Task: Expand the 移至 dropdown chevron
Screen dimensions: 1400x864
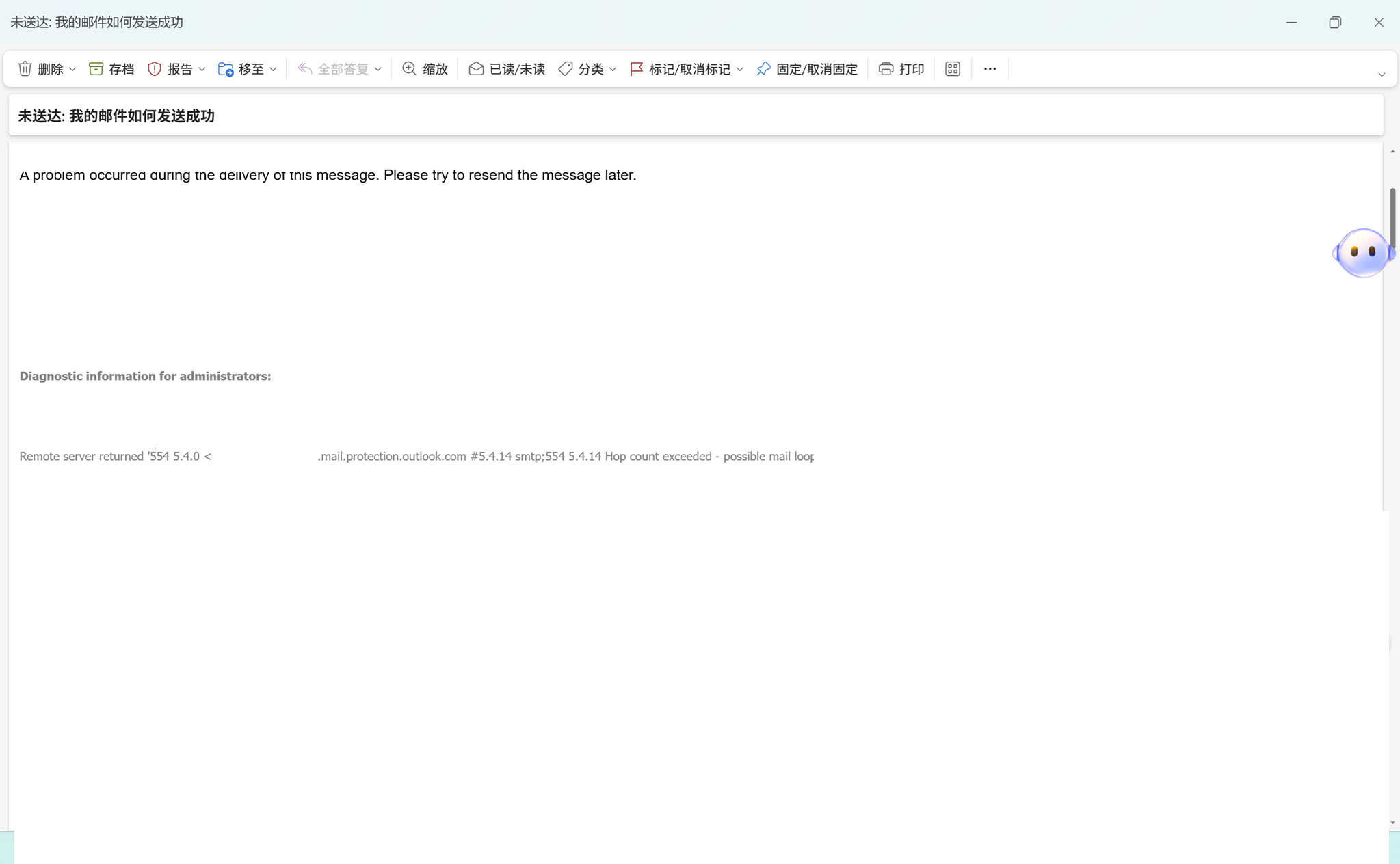Action: click(x=273, y=70)
